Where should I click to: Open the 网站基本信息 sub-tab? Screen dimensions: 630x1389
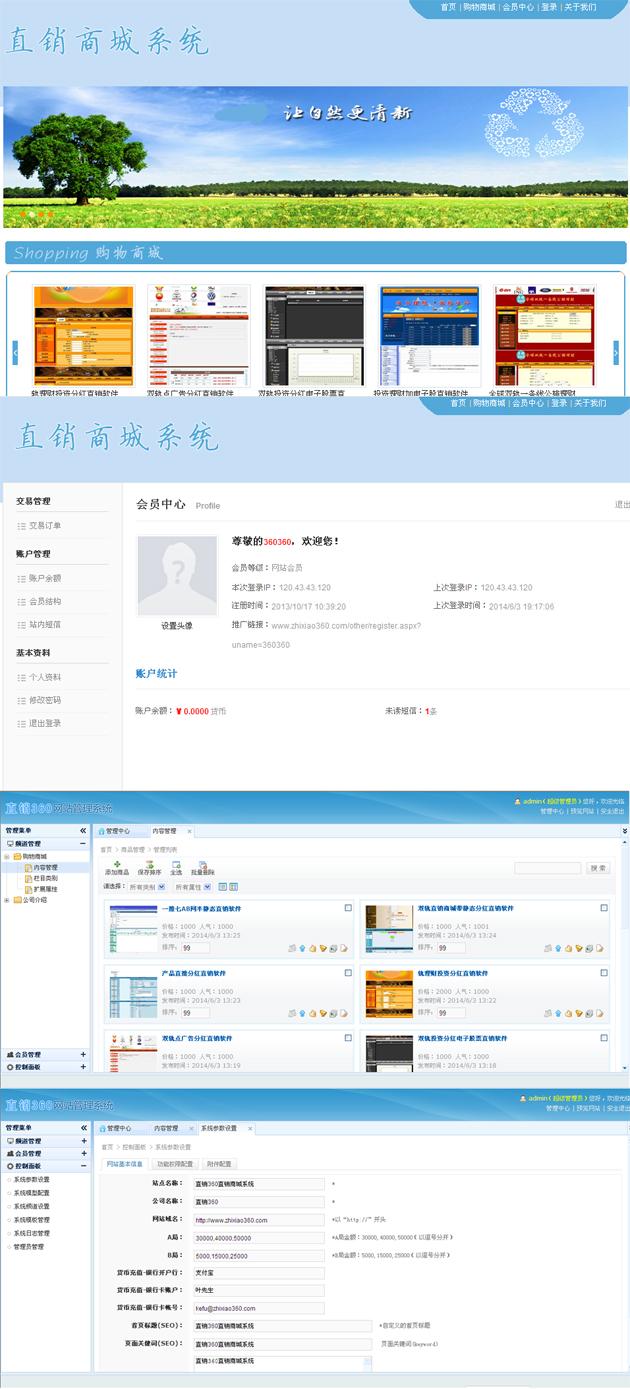point(125,1164)
